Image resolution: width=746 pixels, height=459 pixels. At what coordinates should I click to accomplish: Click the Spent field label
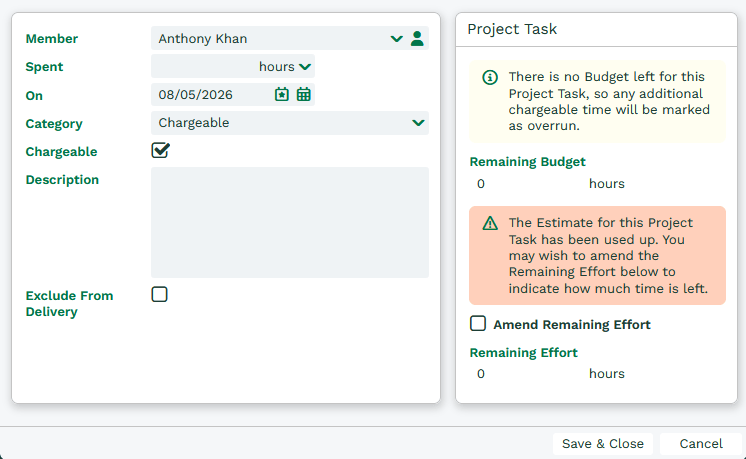pos(44,67)
